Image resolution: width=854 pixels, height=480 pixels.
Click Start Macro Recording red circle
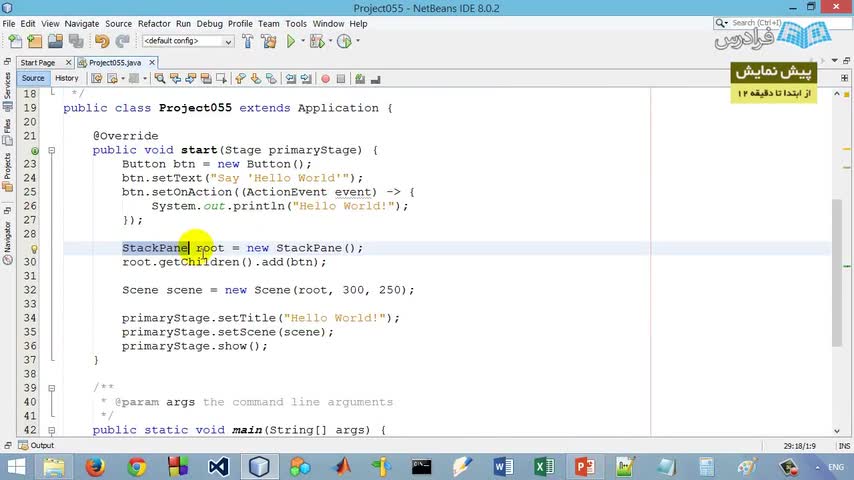tap(325, 79)
